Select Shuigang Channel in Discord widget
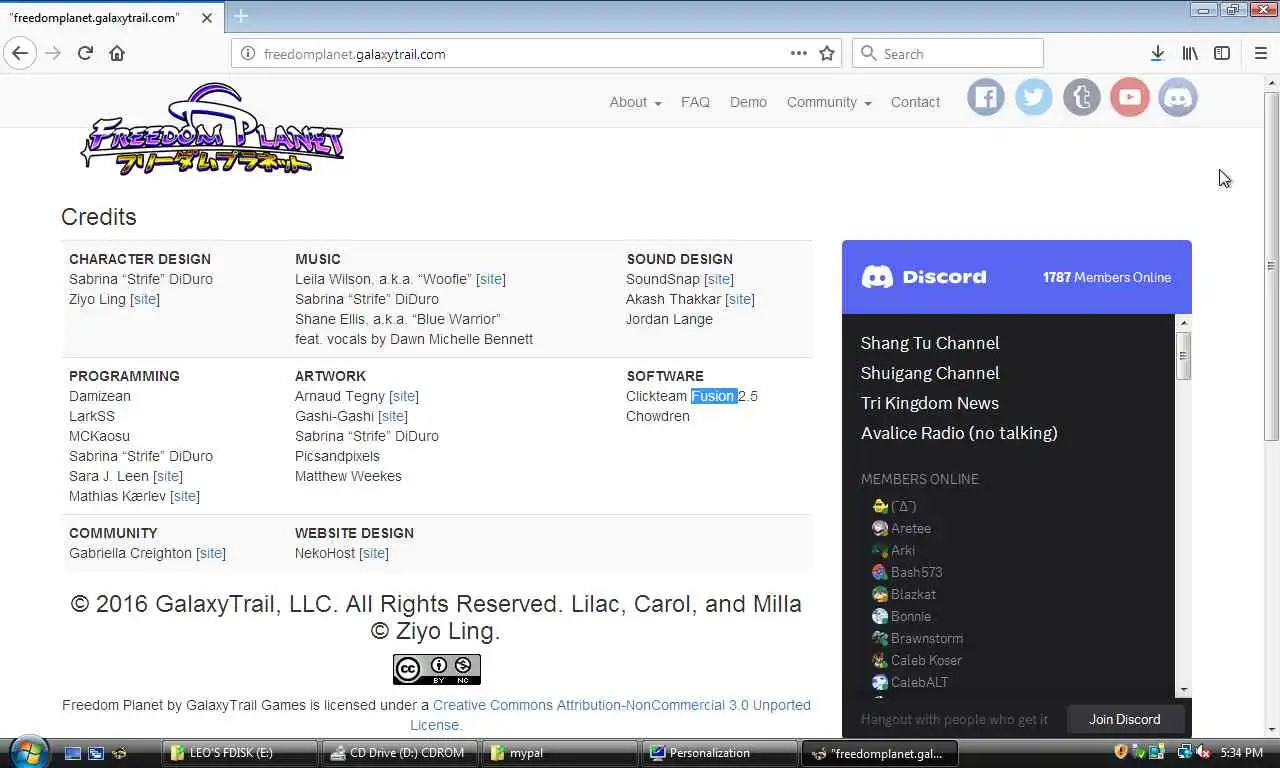The height and width of the screenshot is (768, 1280). click(930, 373)
